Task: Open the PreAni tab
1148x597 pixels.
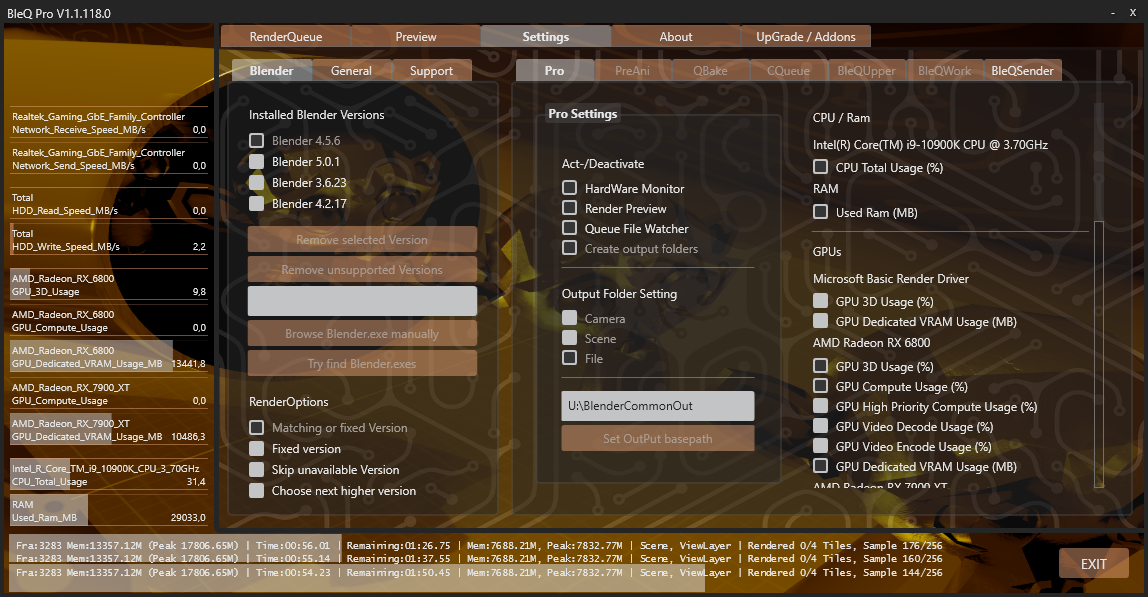Action: (633, 70)
